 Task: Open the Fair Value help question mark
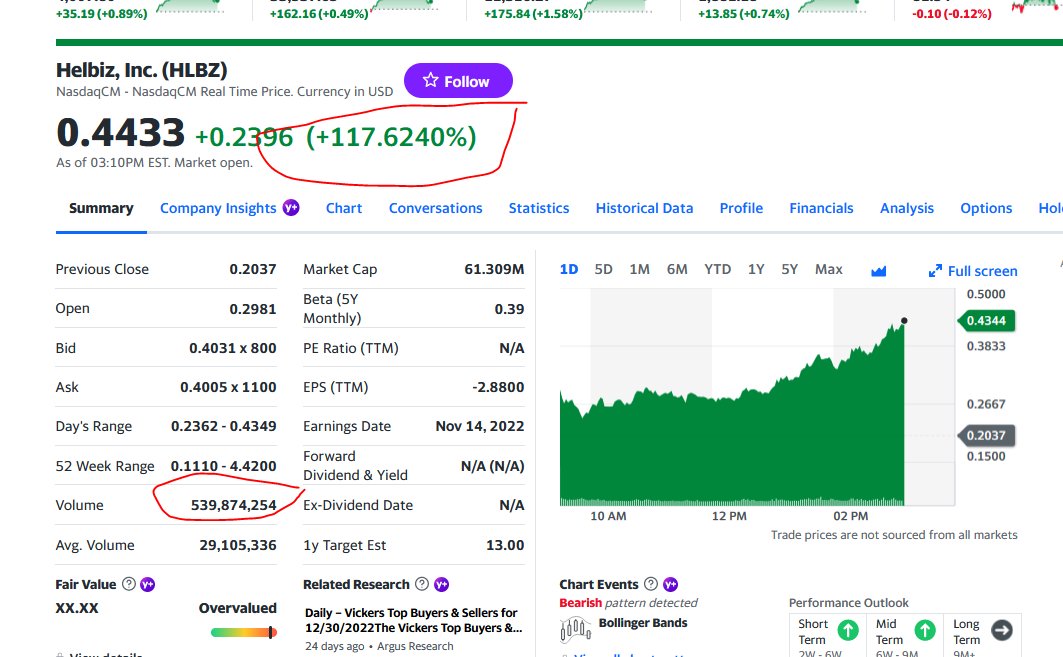129,584
